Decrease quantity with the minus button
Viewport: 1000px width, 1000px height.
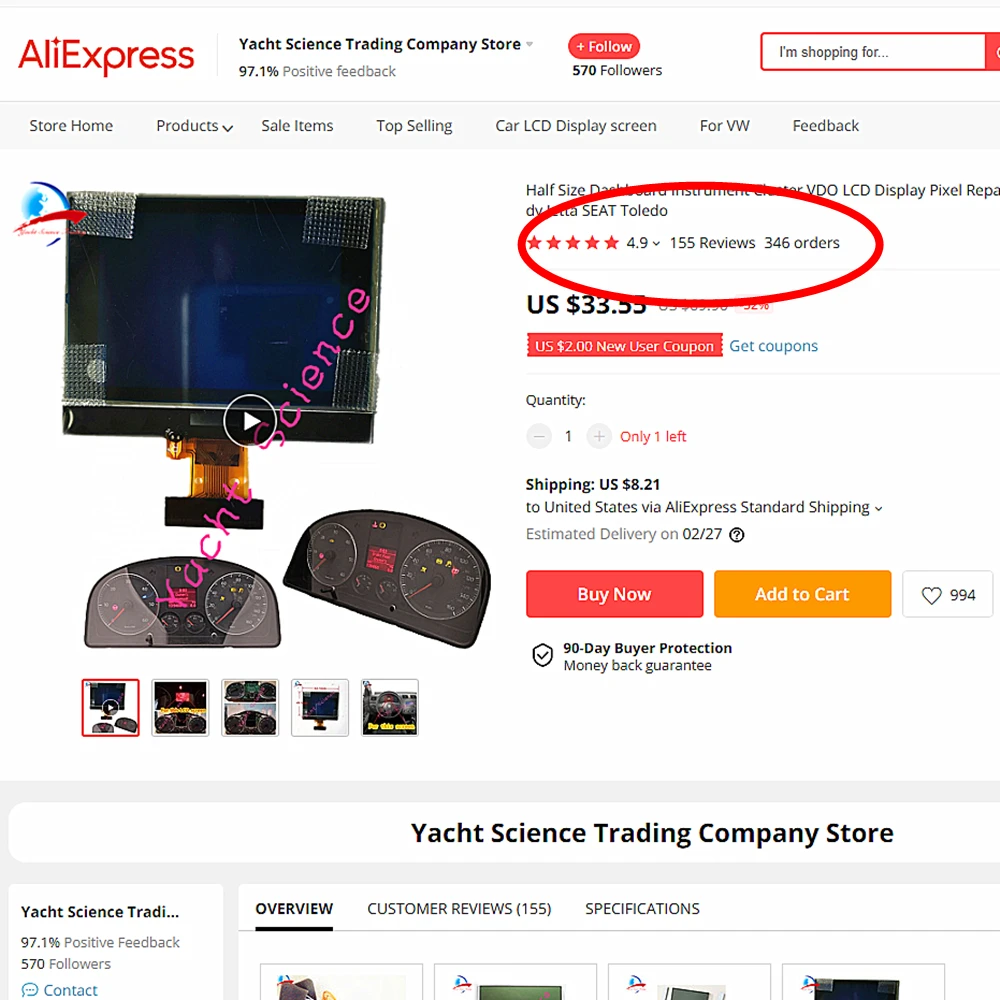click(539, 436)
